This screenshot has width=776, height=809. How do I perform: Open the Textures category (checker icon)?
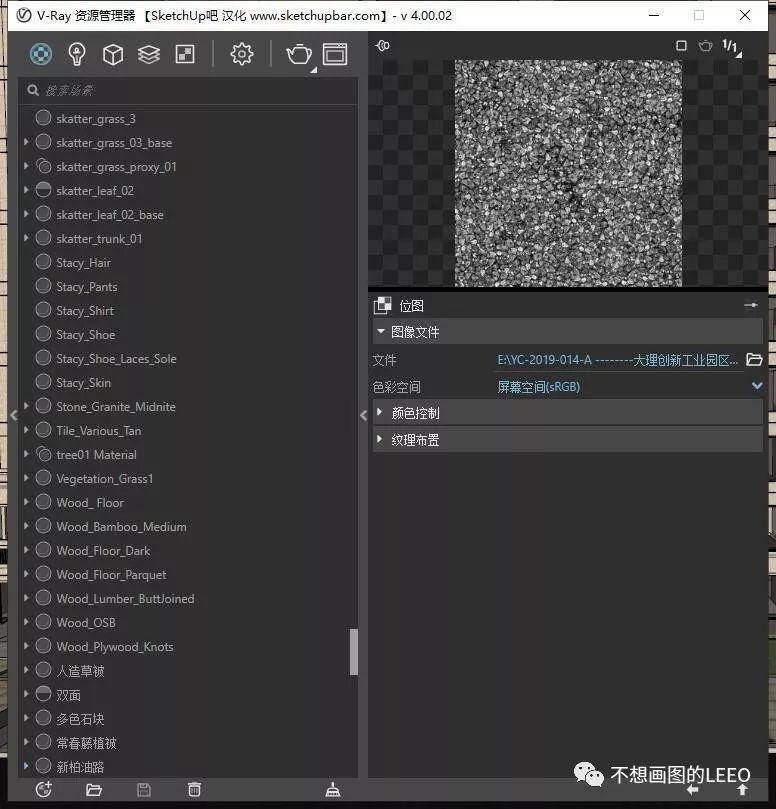(185, 54)
